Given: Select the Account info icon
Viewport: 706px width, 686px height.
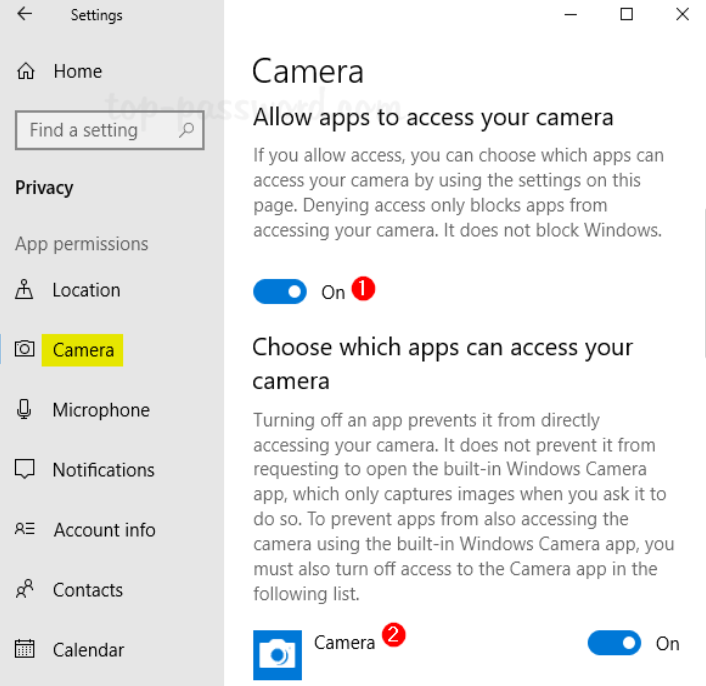Looking at the screenshot, I should tap(25, 528).
